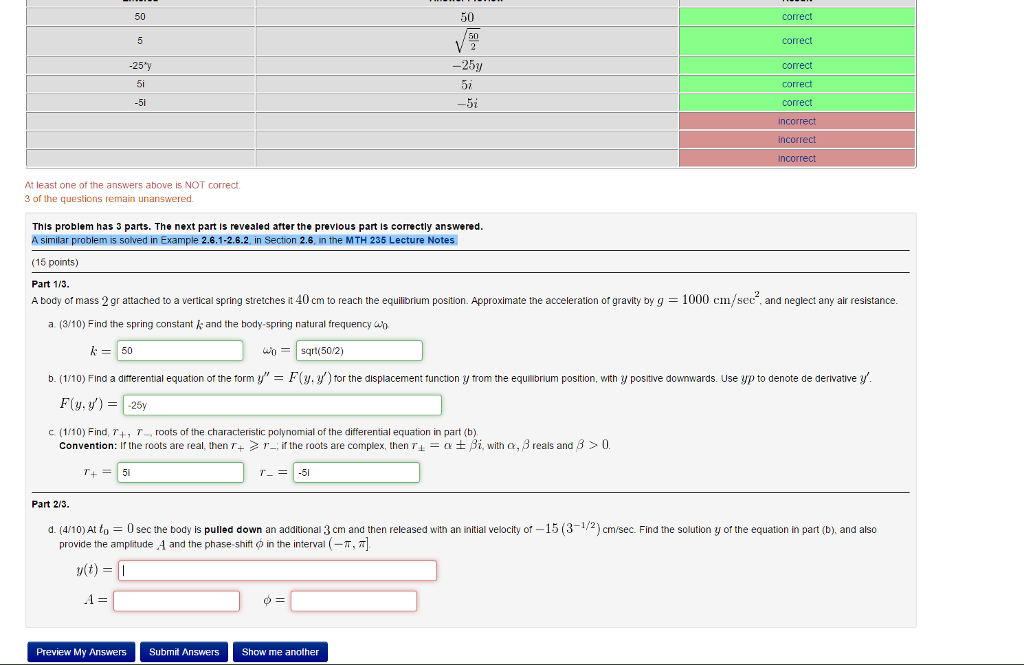The image size is (1024, 665).
Task: Click the empty y(t) solution field
Action: tap(280, 569)
